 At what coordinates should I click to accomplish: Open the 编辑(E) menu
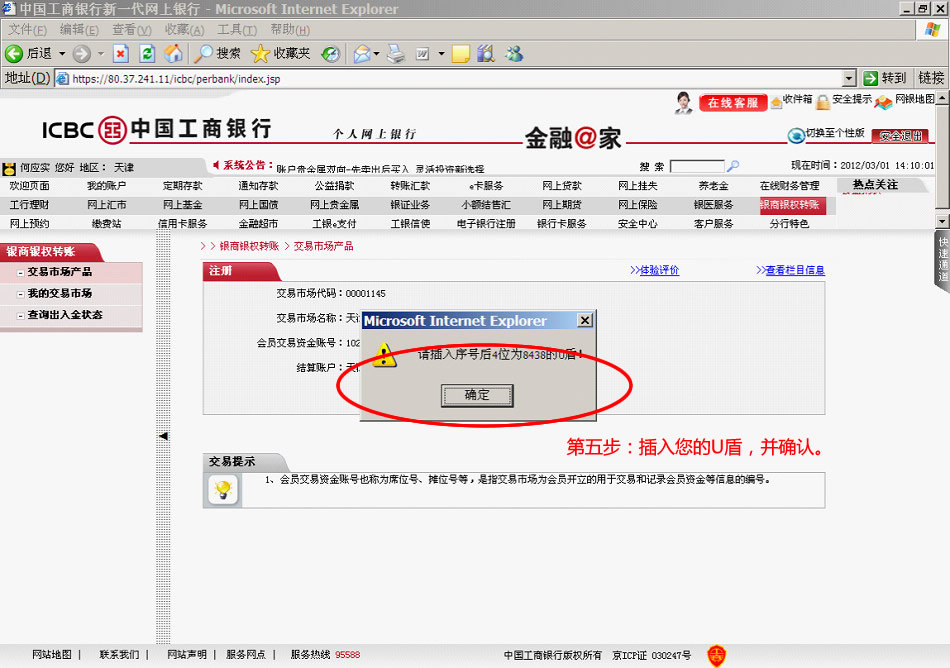[79, 30]
